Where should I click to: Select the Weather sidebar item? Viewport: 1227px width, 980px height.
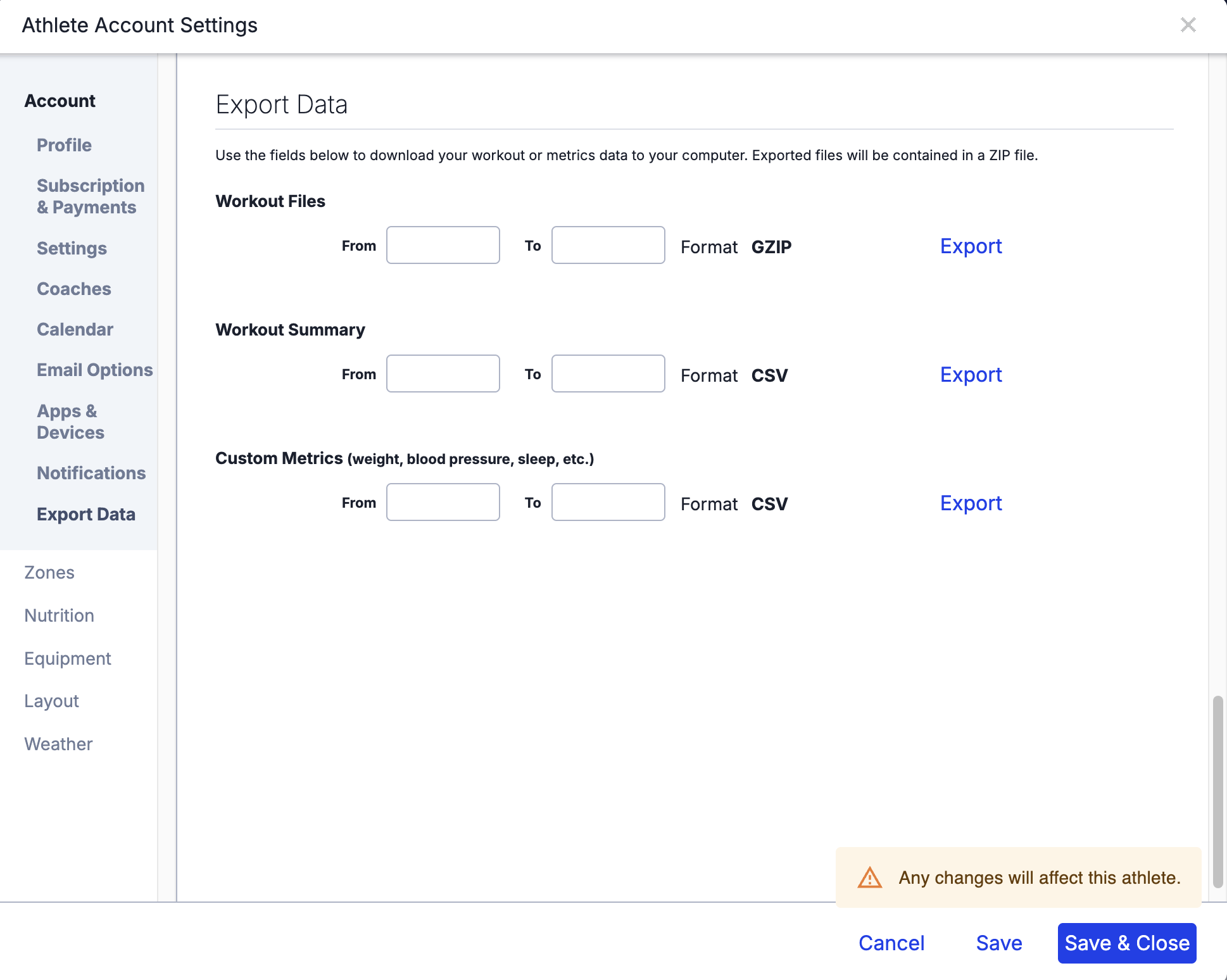point(58,744)
